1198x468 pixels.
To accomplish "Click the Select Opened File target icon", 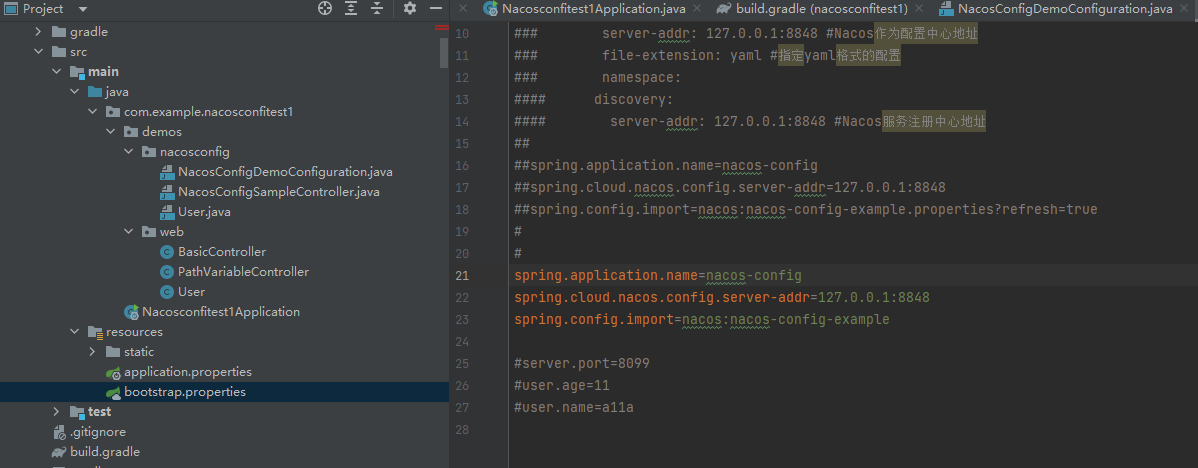I will 325,8.
